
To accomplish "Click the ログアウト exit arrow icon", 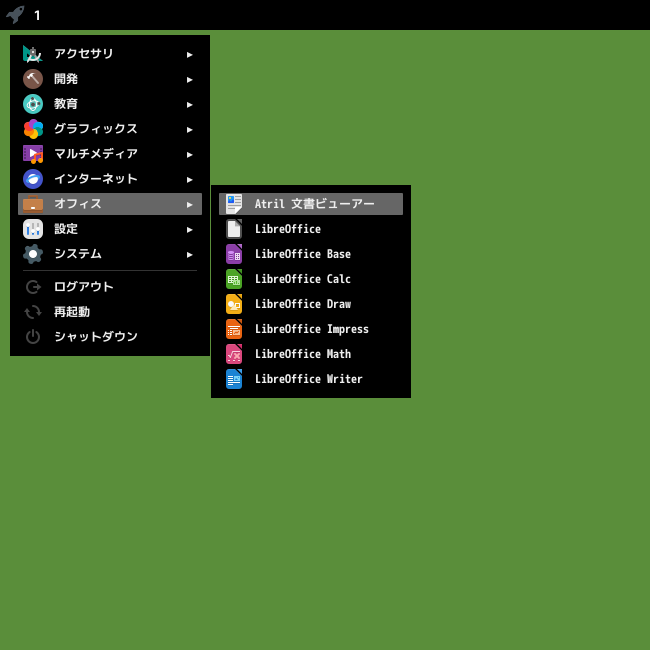I will pos(33,287).
